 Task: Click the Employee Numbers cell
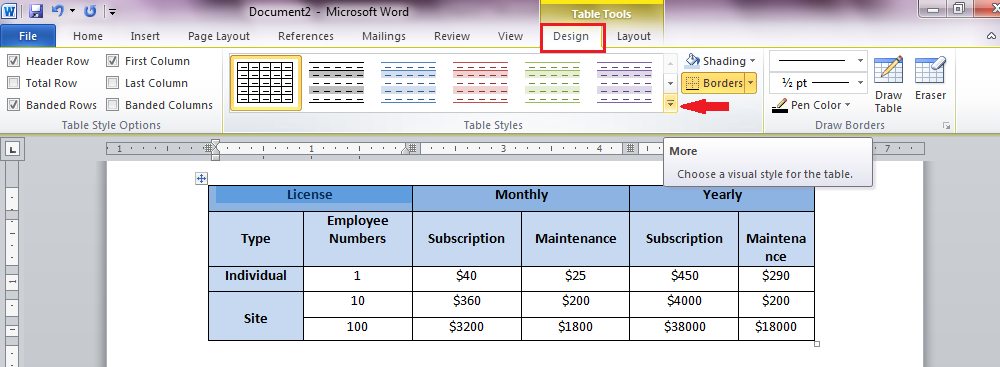pos(358,239)
